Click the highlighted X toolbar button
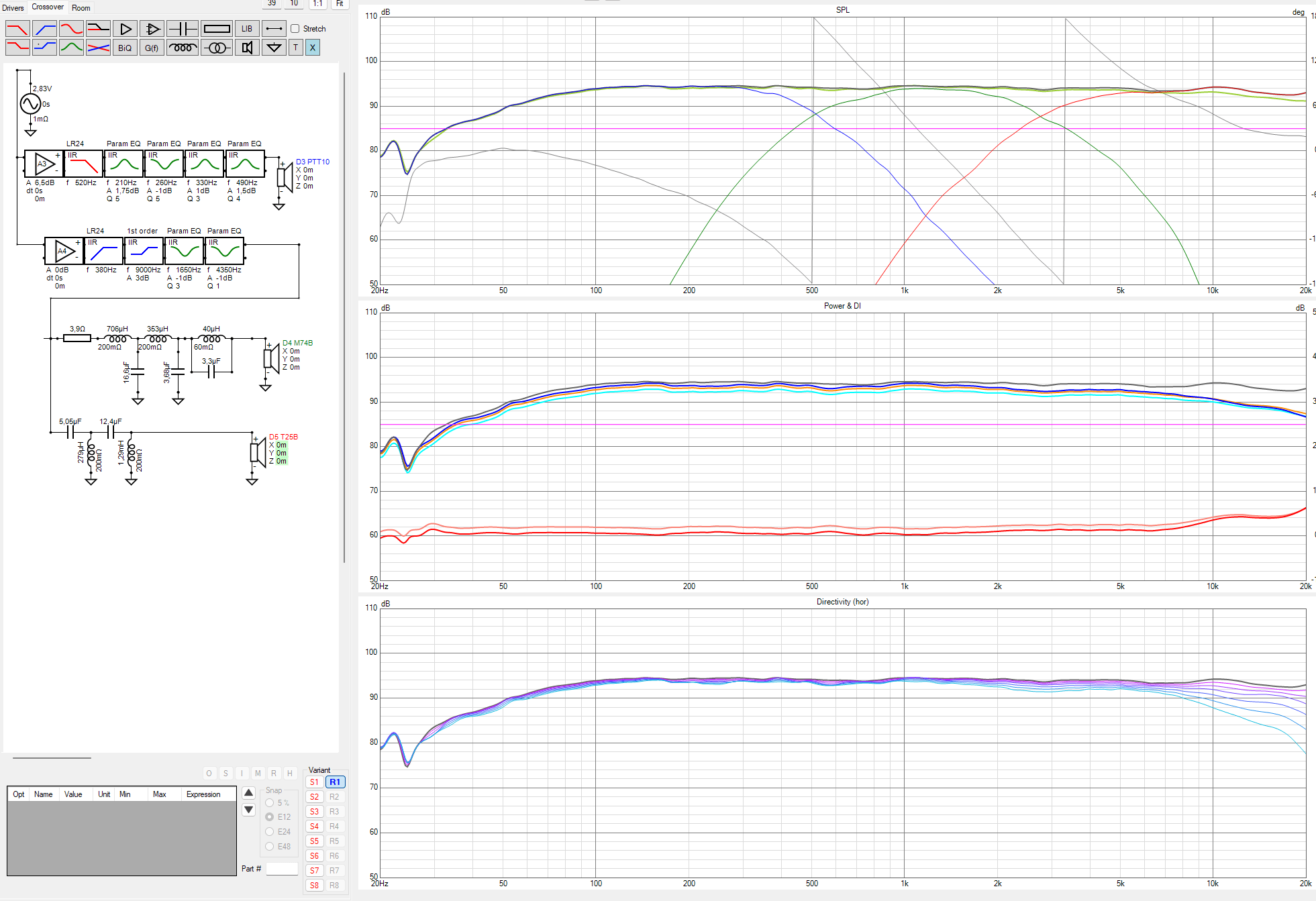Screen dimensions: 1316x901 pyautogui.click(x=312, y=48)
